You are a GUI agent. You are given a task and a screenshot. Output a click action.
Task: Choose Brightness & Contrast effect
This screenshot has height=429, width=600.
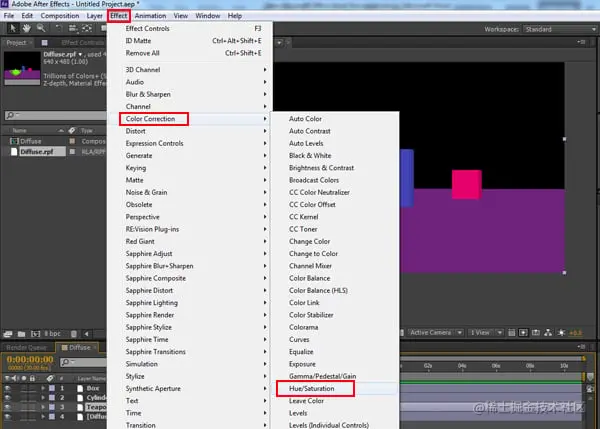pyautogui.click(x=335, y=168)
